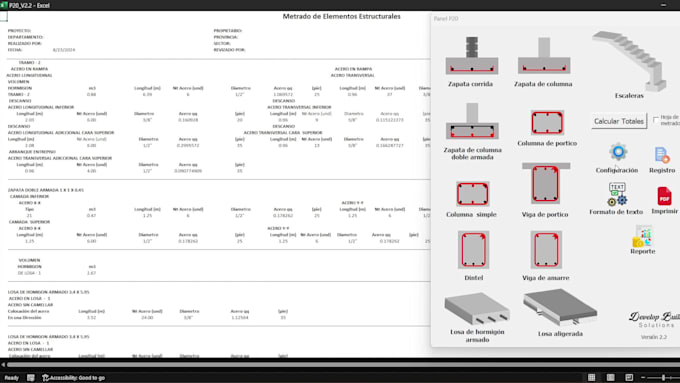Open the Viga de portico tool
The width and height of the screenshot is (680, 383).
(546, 184)
